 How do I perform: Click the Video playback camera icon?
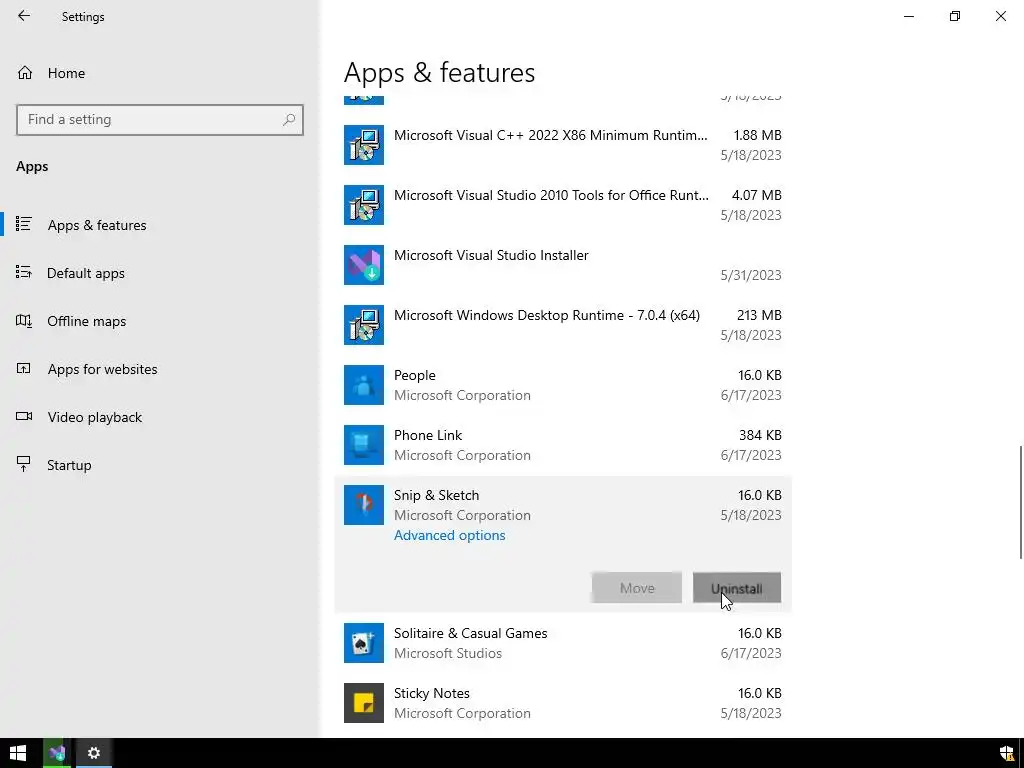24,416
